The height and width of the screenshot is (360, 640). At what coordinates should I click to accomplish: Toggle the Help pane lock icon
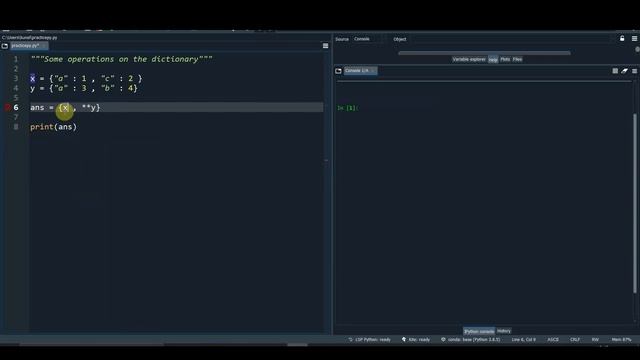[622, 38]
